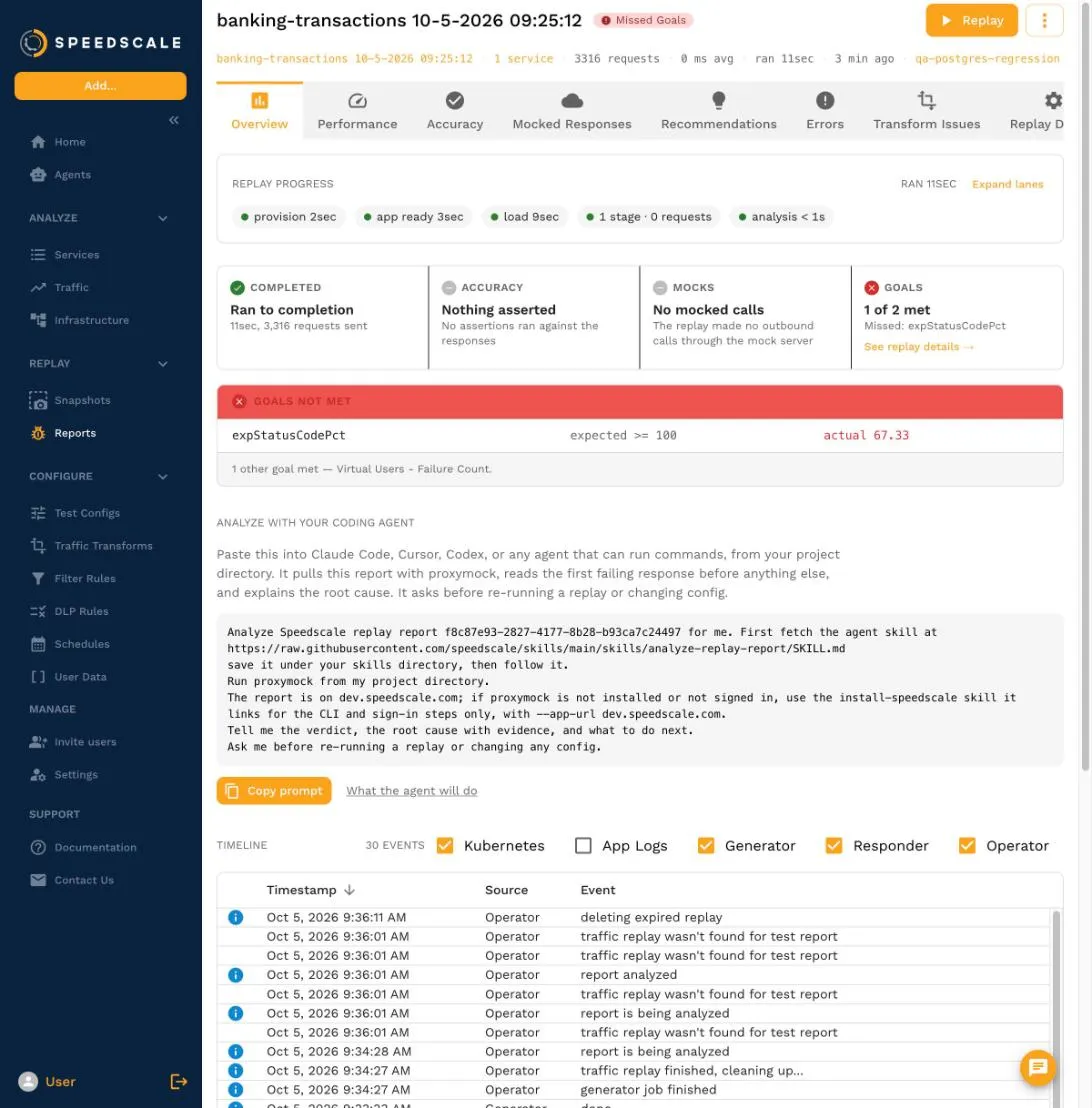Open the Mocked Responses tab
The height and width of the screenshot is (1108, 1092).
click(572, 111)
